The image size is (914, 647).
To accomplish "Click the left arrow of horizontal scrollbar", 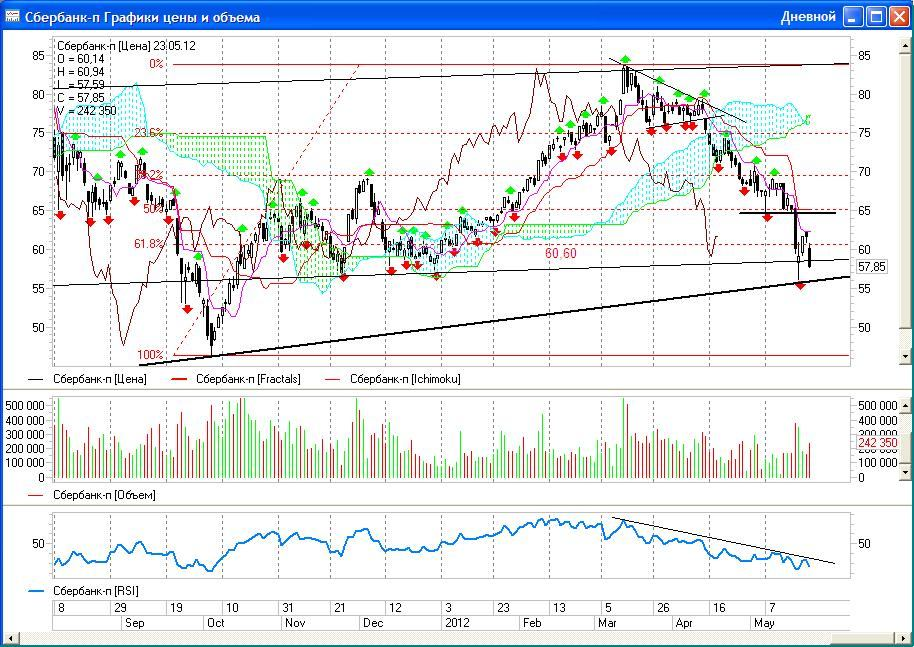I will [x=9, y=639].
